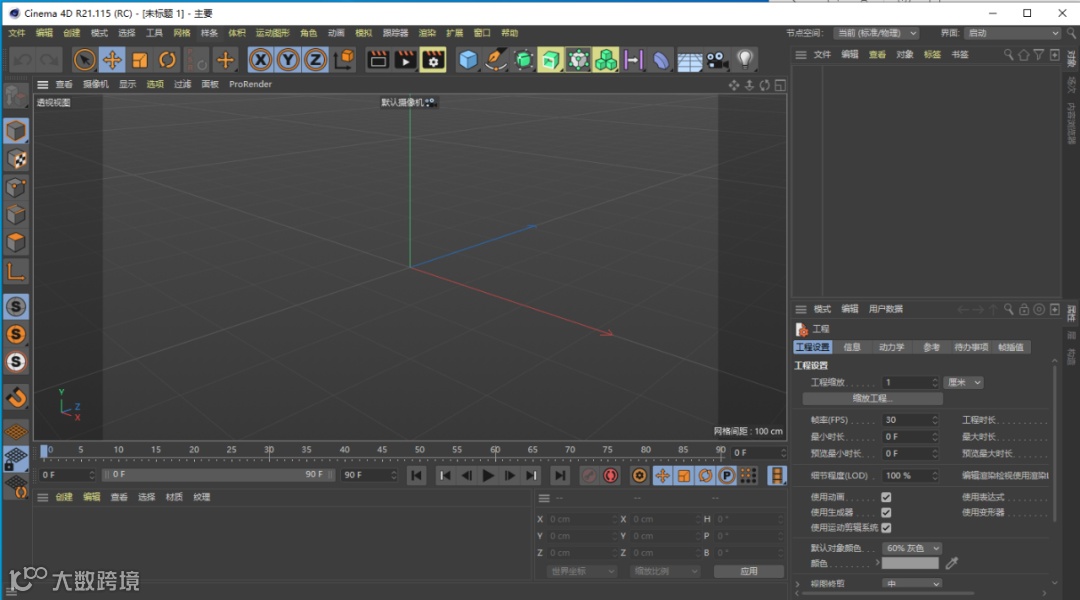Click the 缩放工程 button

click(872, 398)
